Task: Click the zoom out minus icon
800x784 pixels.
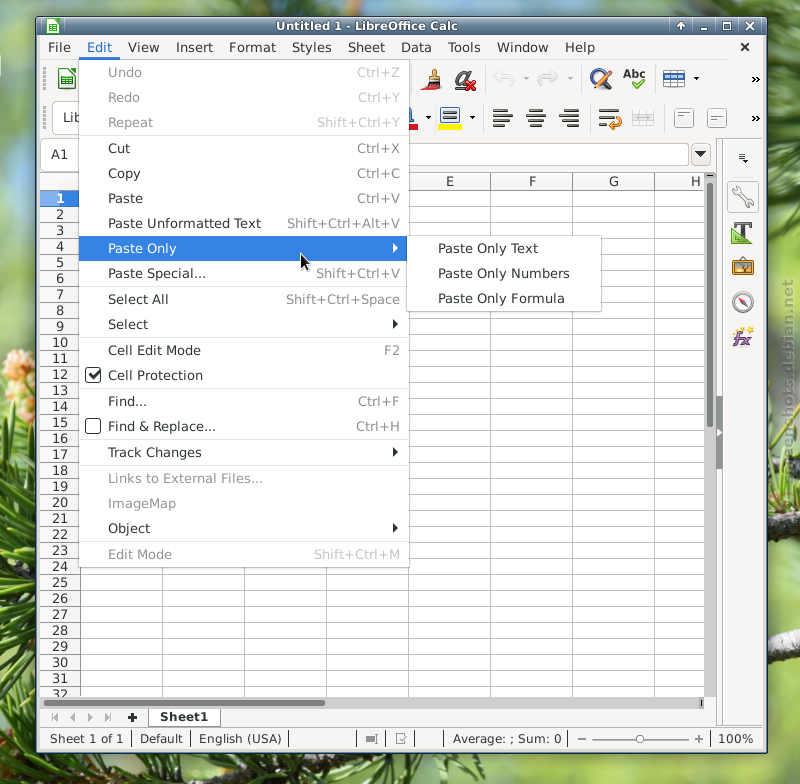Action: 582,739
